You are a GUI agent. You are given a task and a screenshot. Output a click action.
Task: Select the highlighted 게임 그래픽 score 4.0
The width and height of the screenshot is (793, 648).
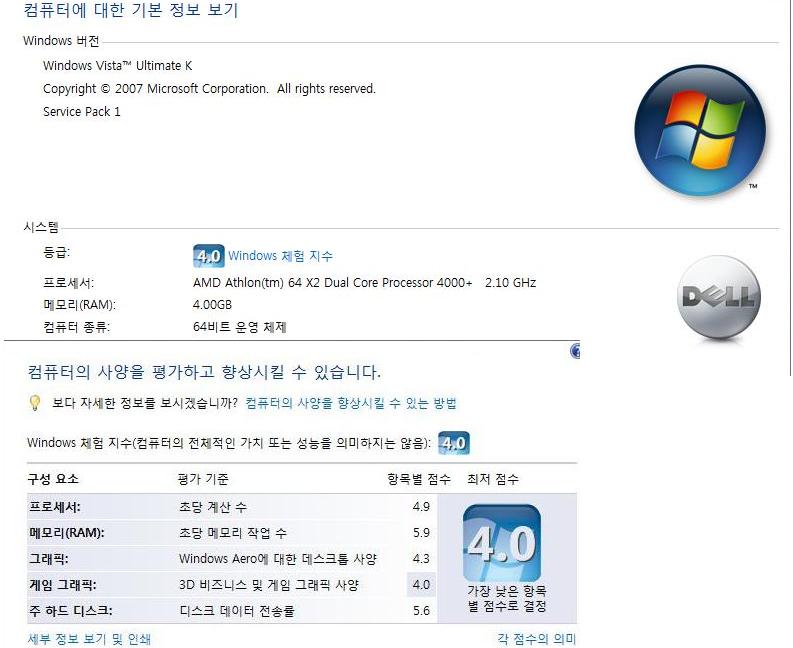(421, 585)
